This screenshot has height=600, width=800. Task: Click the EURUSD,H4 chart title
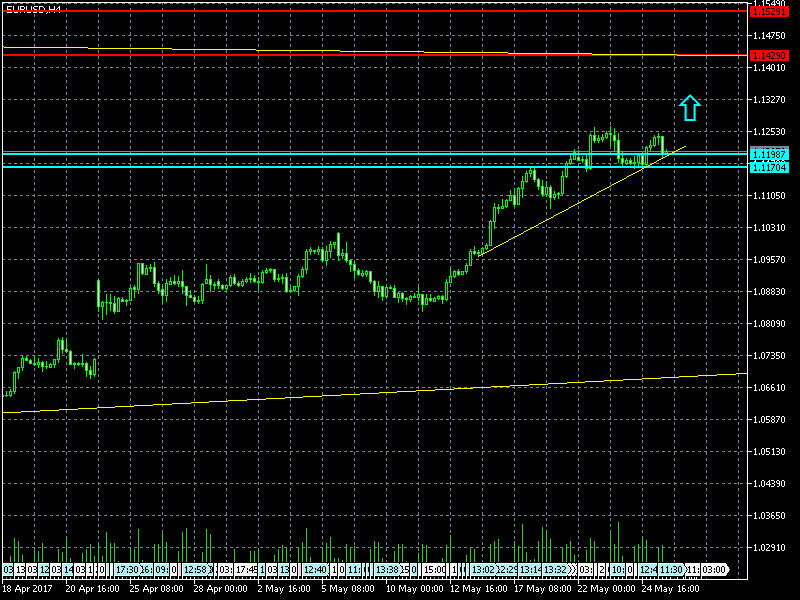[x=33, y=9]
